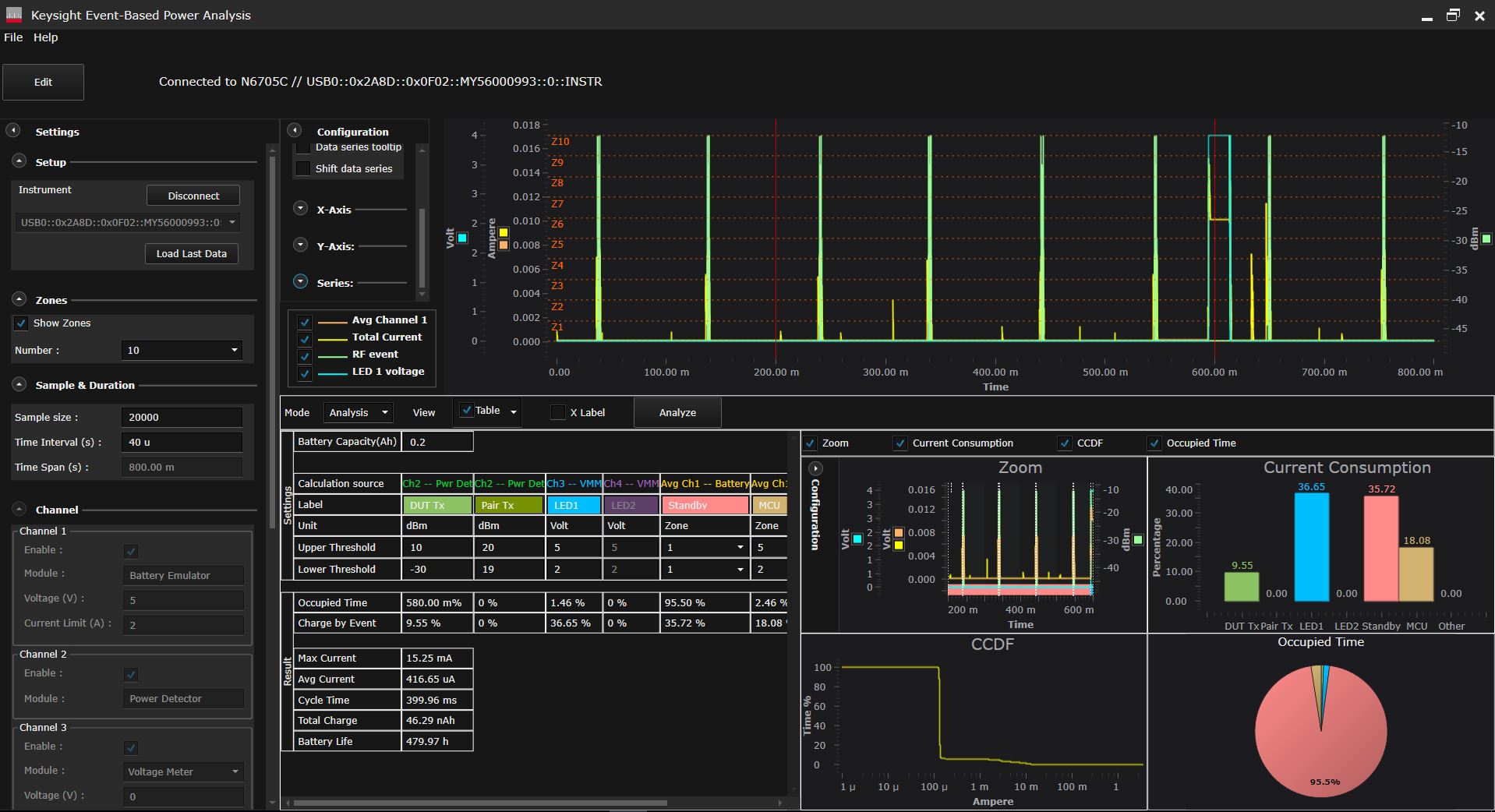
Task: Toggle the CCDF chart checkbox
Action: click(x=1065, y=443)
